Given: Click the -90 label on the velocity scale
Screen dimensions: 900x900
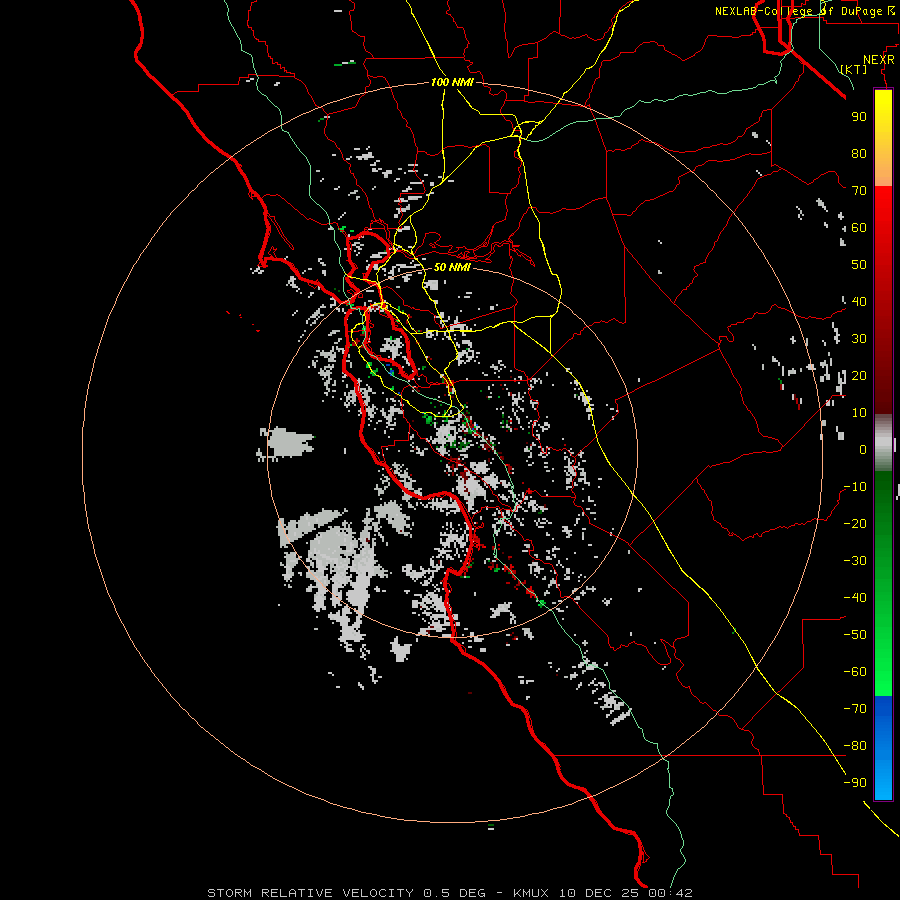Looking at the screenshot, I should [x=855, y=783].
